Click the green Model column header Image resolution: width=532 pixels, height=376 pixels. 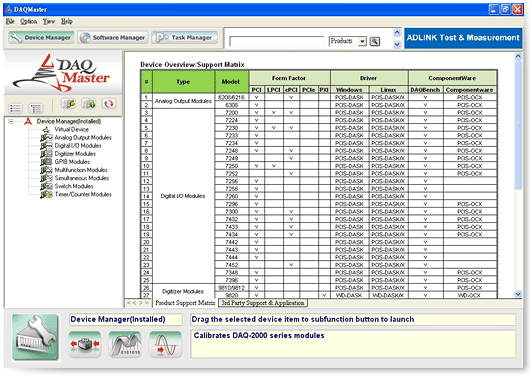[231, 82]
